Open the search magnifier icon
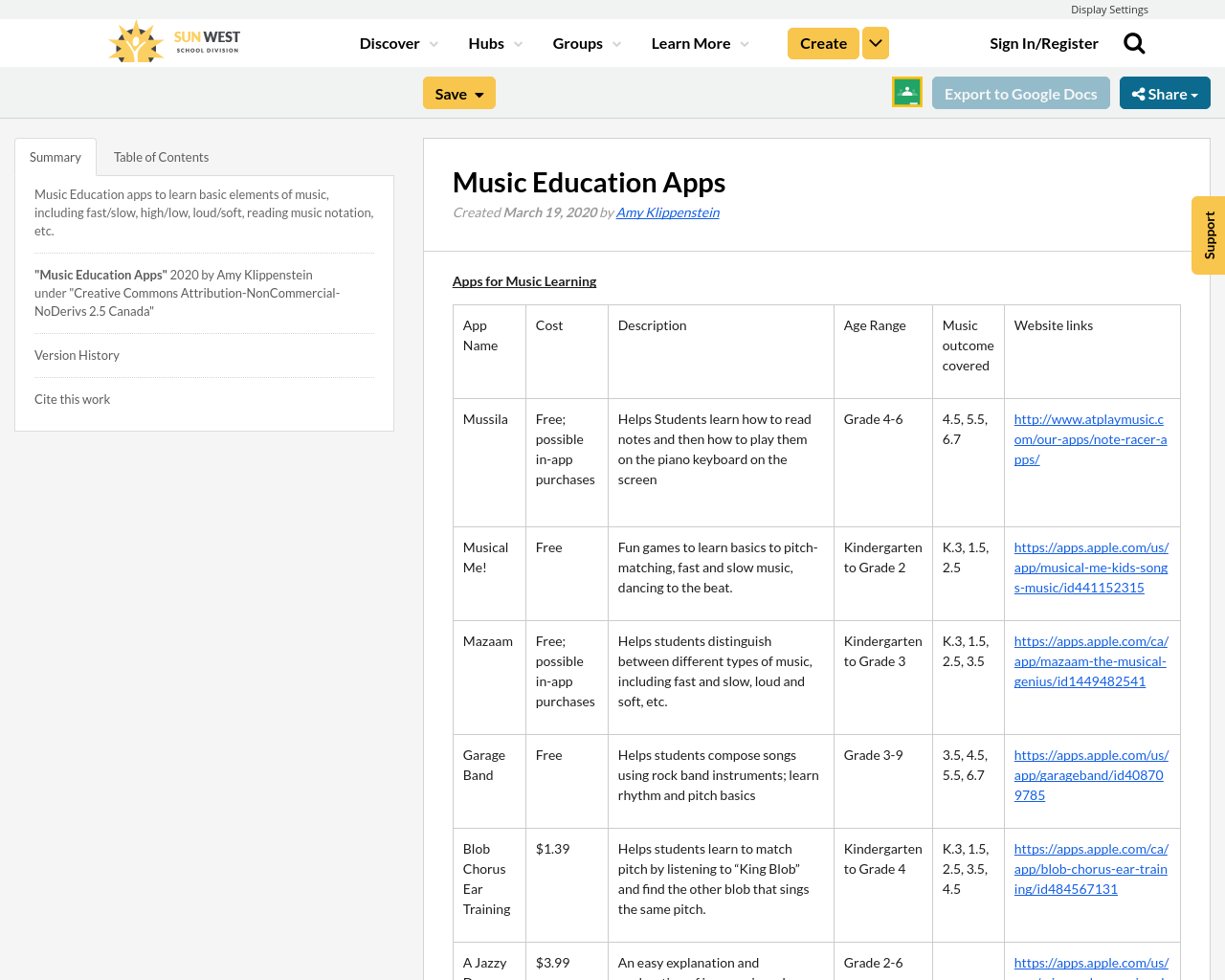The image size is (1225, 980). 1134,43
